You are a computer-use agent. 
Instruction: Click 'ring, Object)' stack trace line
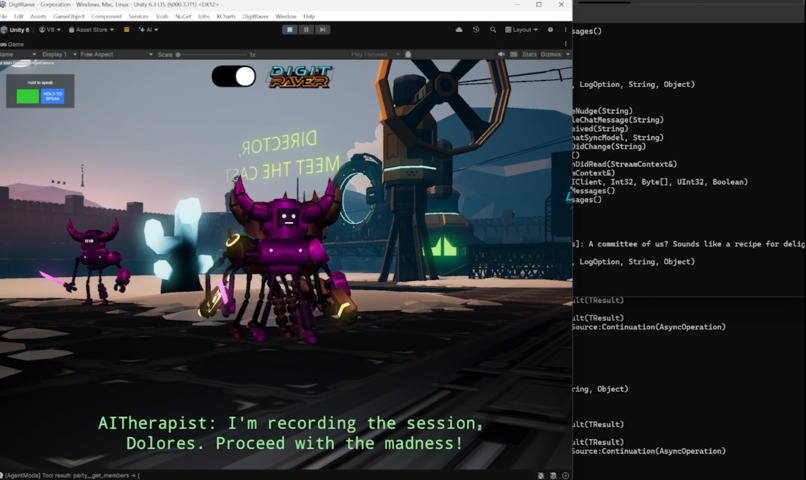tap(600, 389)
